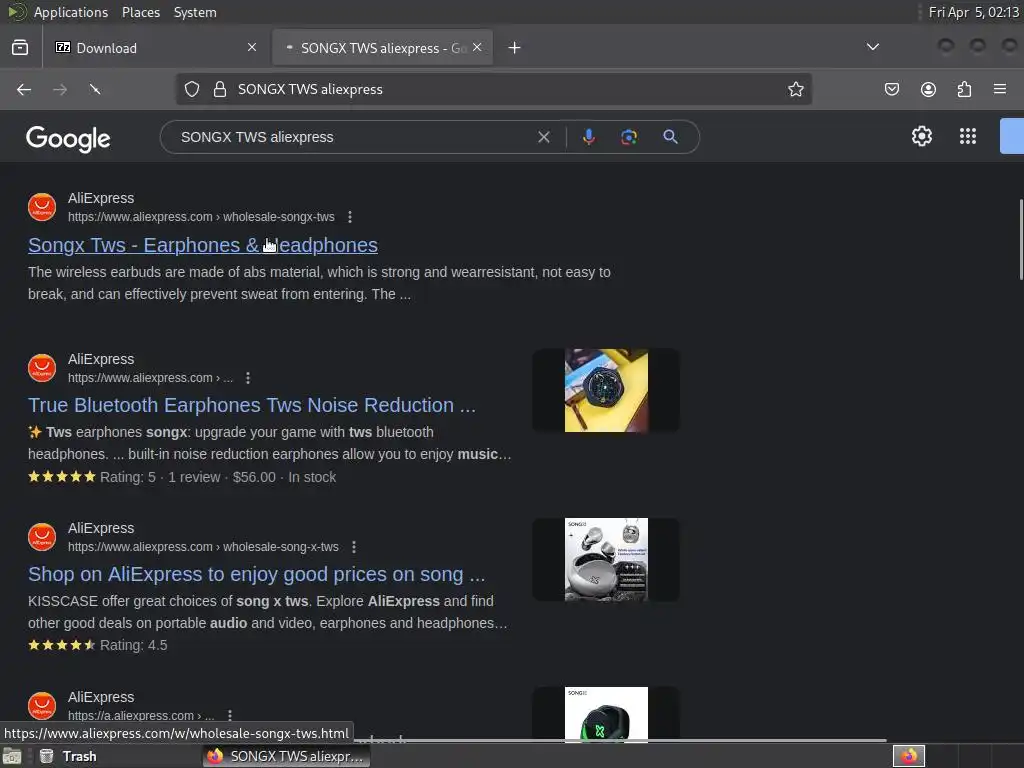Open the Applications menu
The image size is (1024, 768).
71,12
